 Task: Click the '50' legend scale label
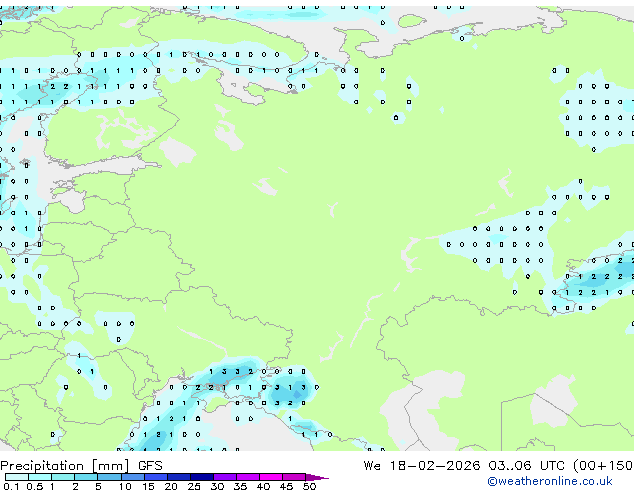tap(309, 486)
